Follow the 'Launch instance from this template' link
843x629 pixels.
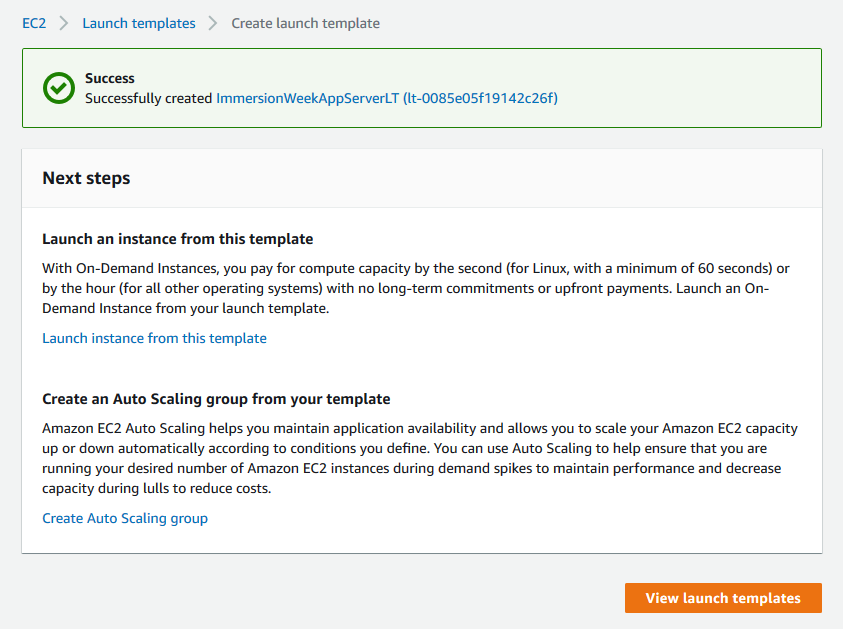tap(154, 338)
